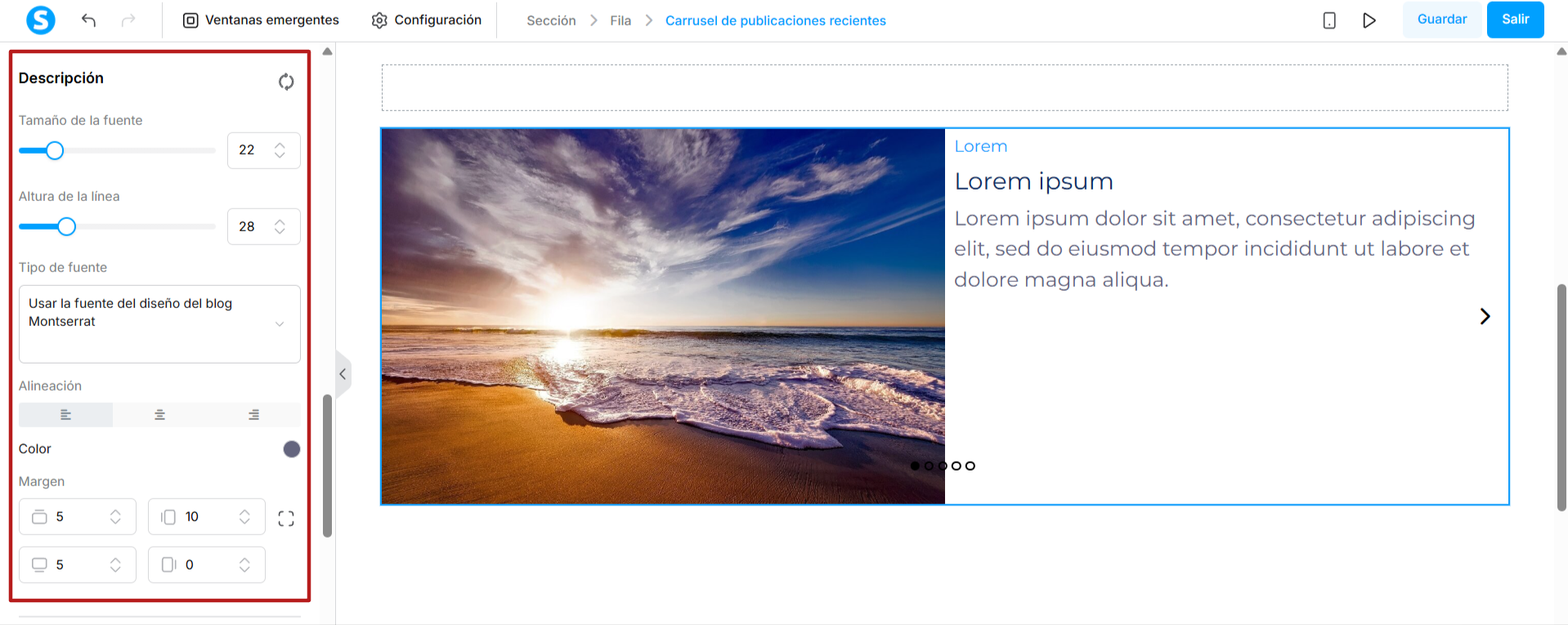Reset Descripción settings icon
The width and height of the screenshot is (1568, 625).
[x=286, y=82]
